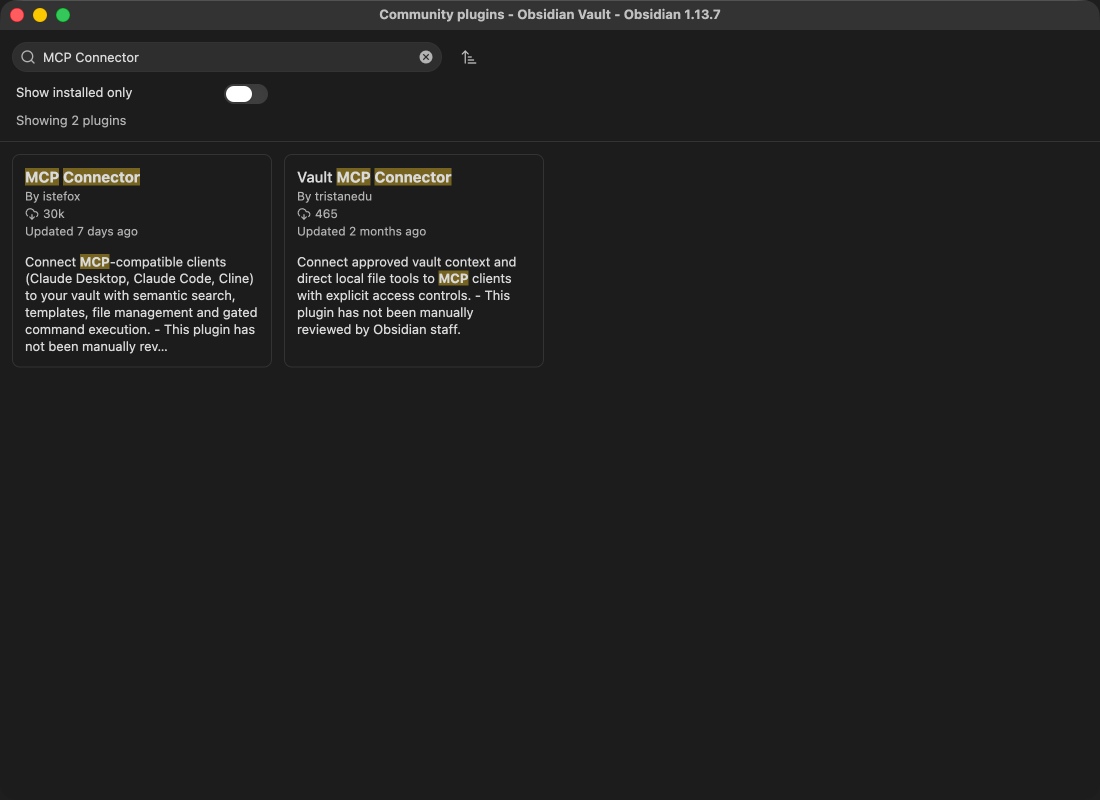Clear the plugin search field

(x=426, y=58)
